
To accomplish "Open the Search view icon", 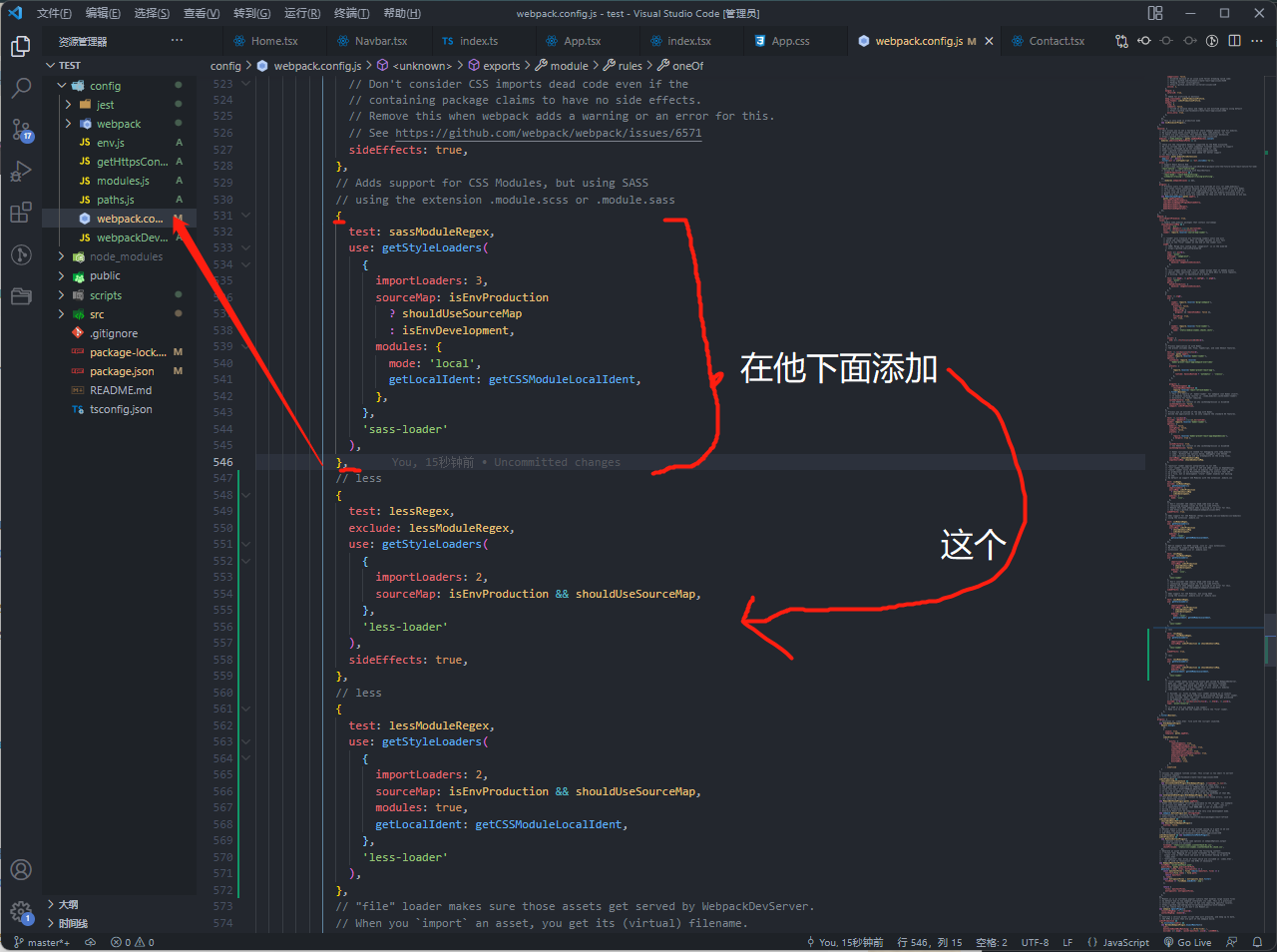I will 21,88.
